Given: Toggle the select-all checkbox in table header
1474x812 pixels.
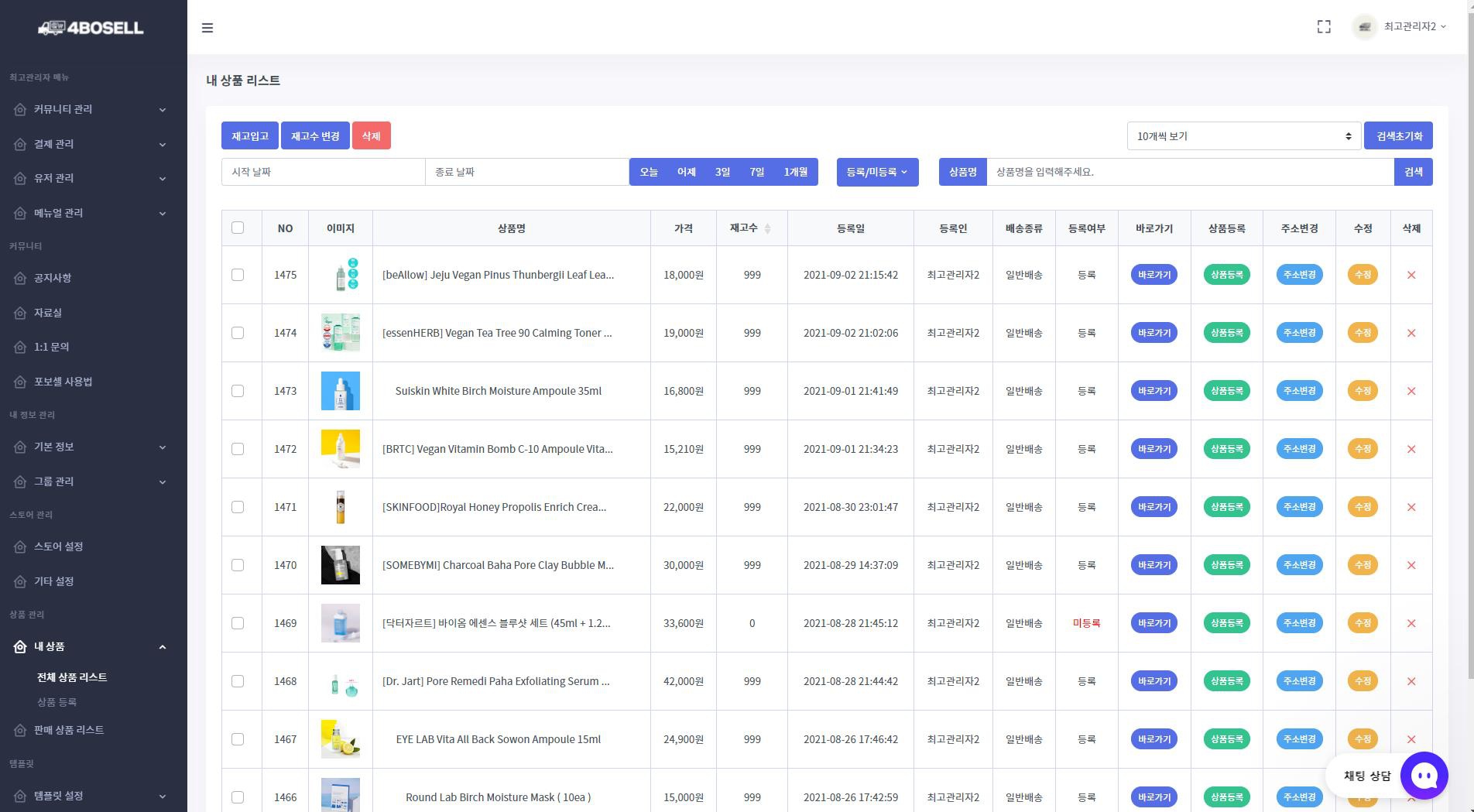Looking at the screenshot, I should point(238,228).
